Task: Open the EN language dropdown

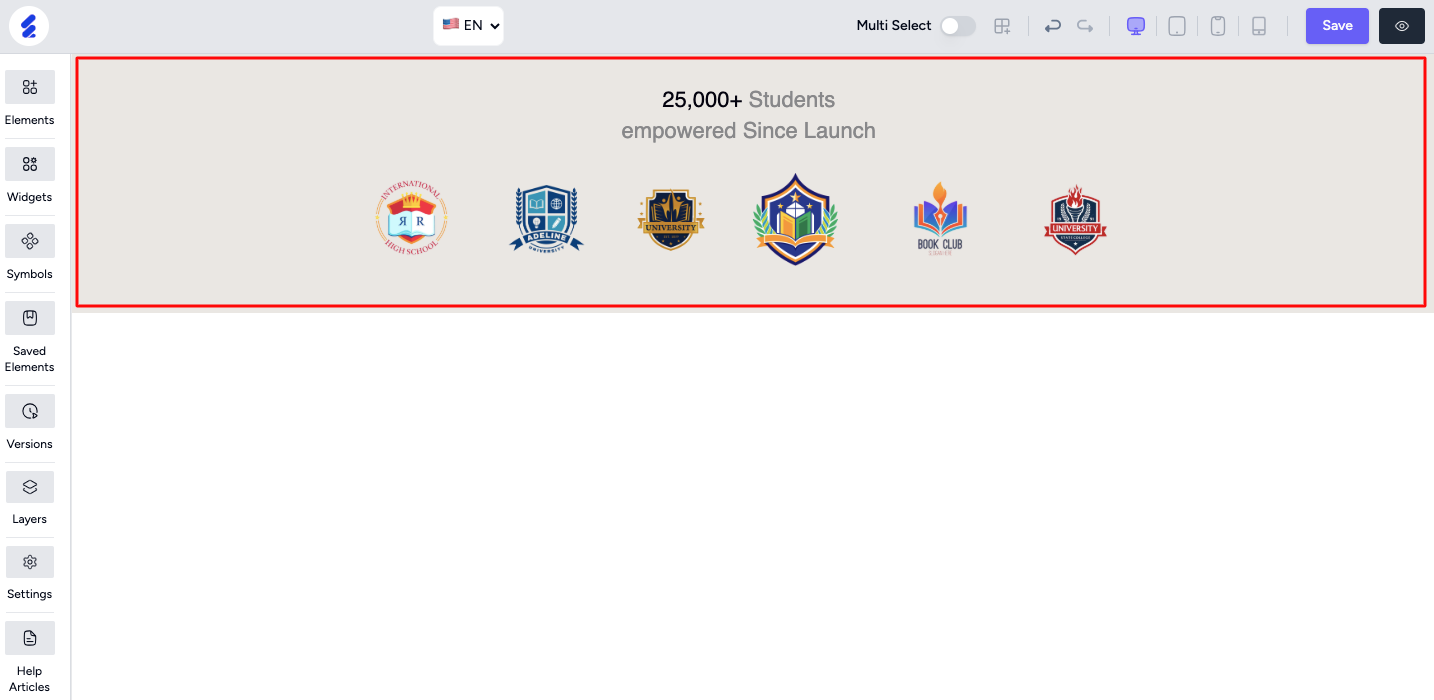Action: click(469, 25)
